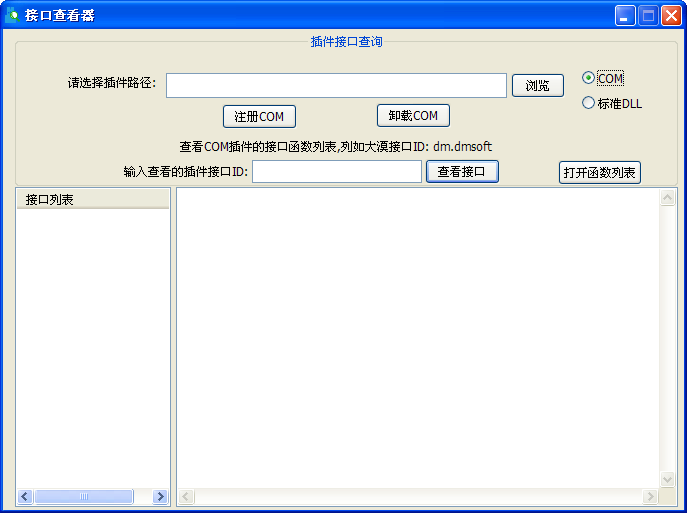This screenshot has width=687, height=513.
Task: Close the 接口查看器 window
Action: point(671,16)
